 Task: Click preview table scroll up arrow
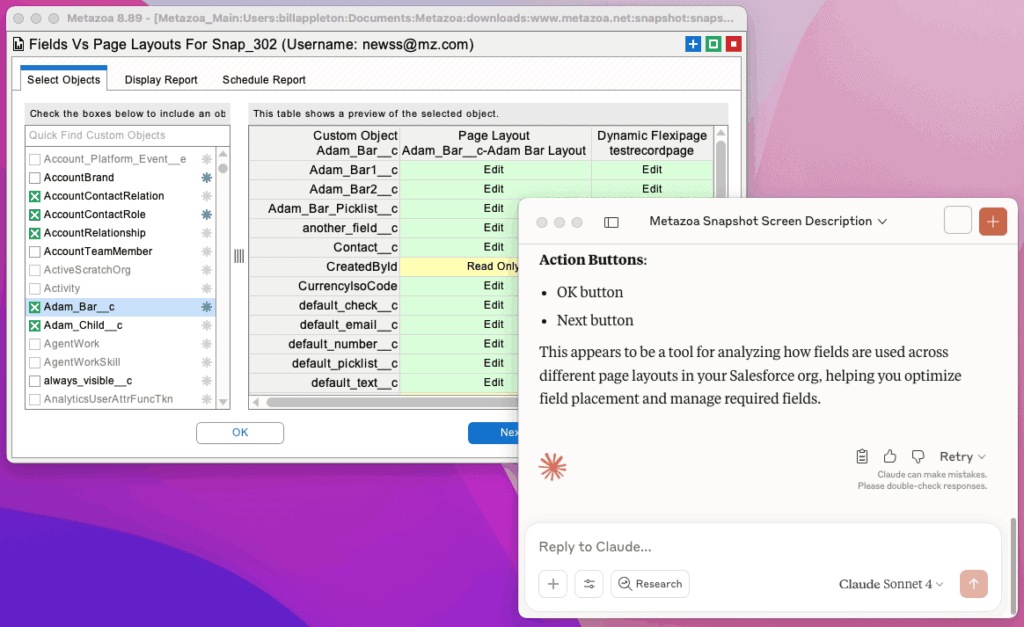coord(721,133)
